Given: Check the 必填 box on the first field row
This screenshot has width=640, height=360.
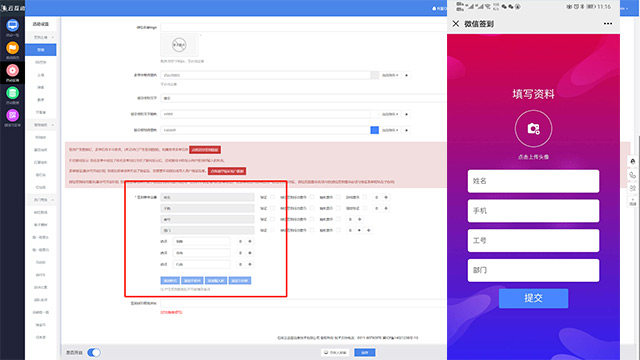Looking at the screenshot, I should [x=272, y=197].
